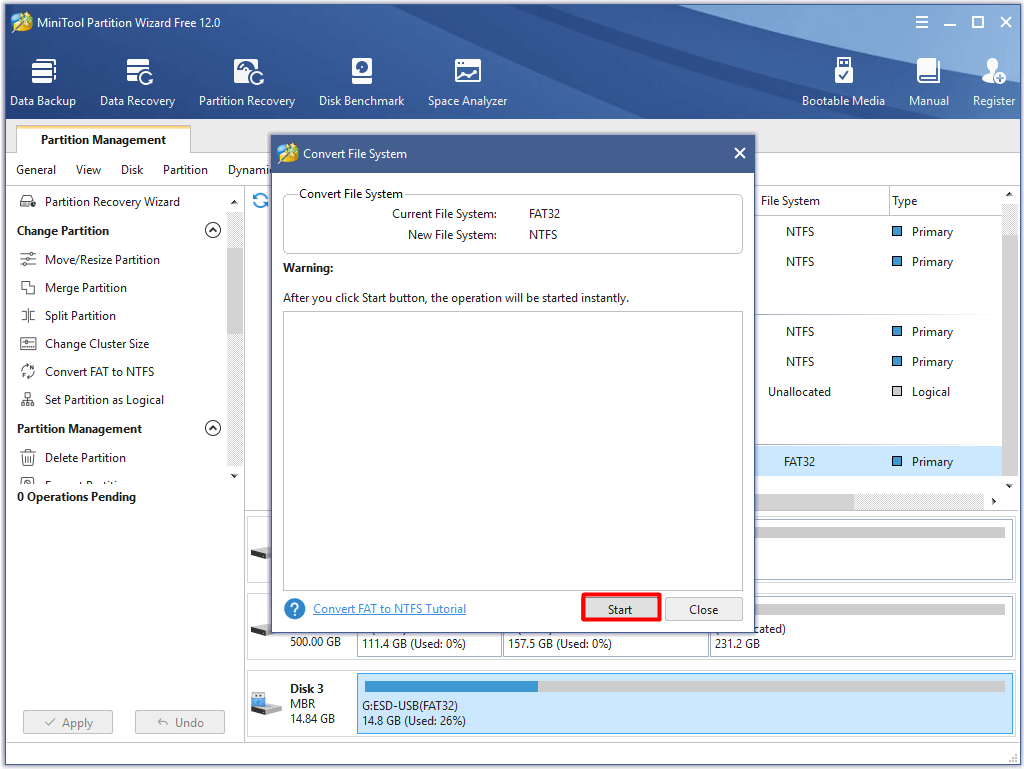1024x769 pixels.
Task: Open the Data Backup tool
Action: point(43,82)
